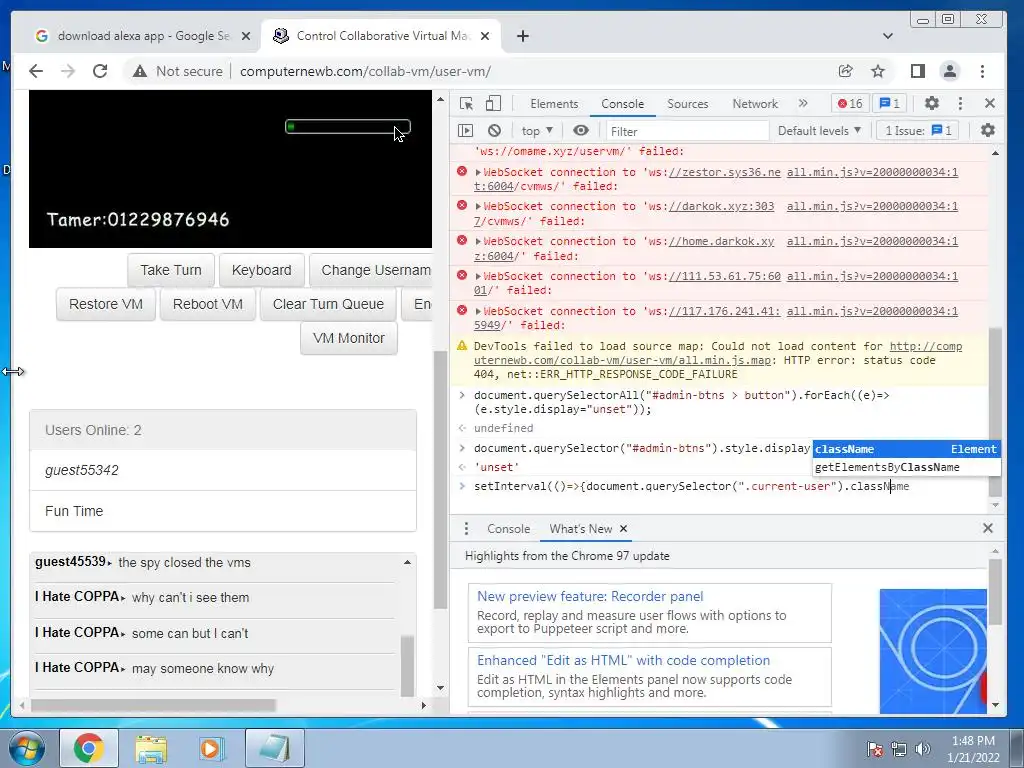
Task: Click the Keyboard button
Action: 261,270
